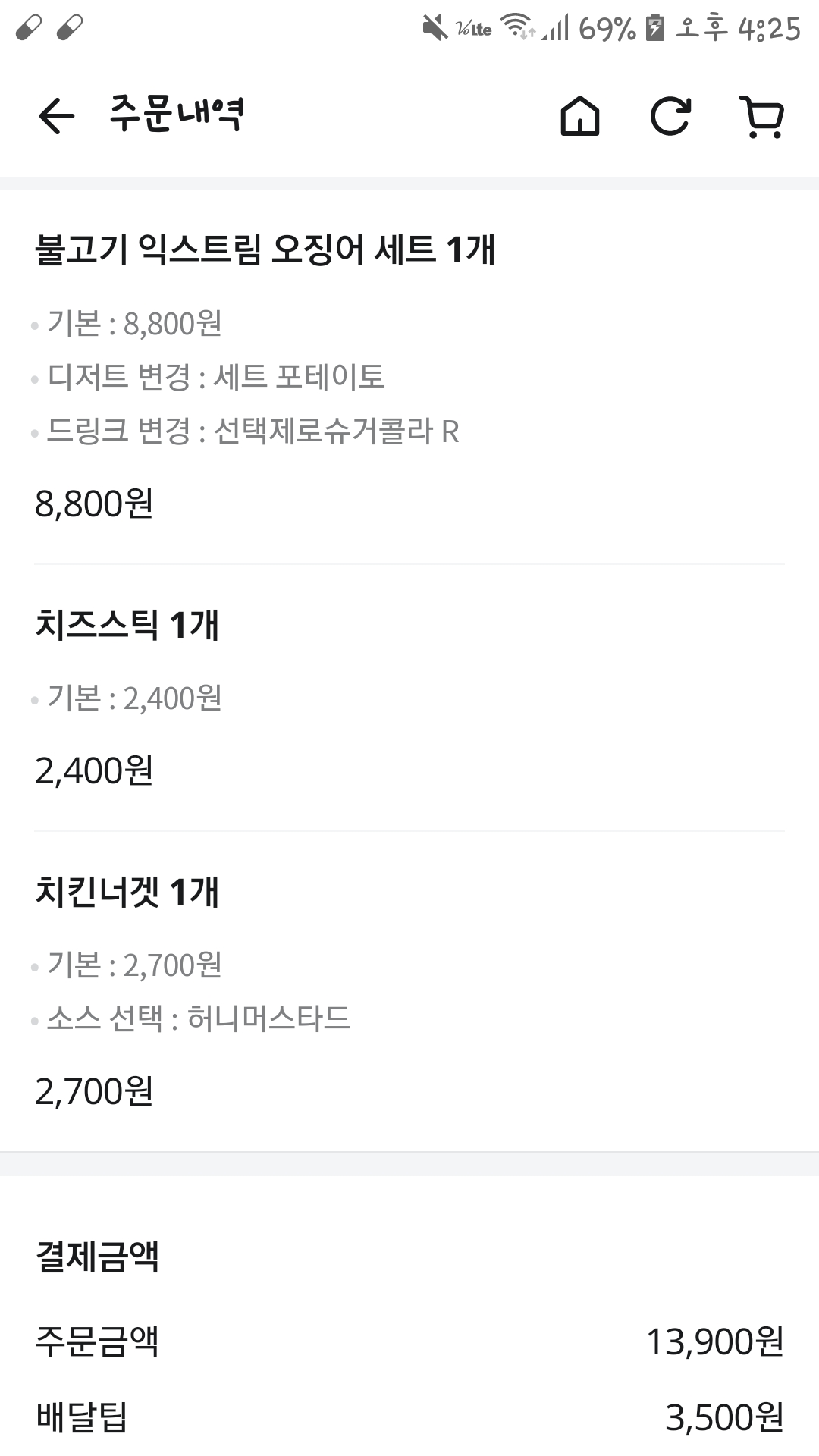The width and height of the screenshot is (819, 1456).
Task: Tap the 배달팁 3,500원 row
Action: (x=409, y=1417)
